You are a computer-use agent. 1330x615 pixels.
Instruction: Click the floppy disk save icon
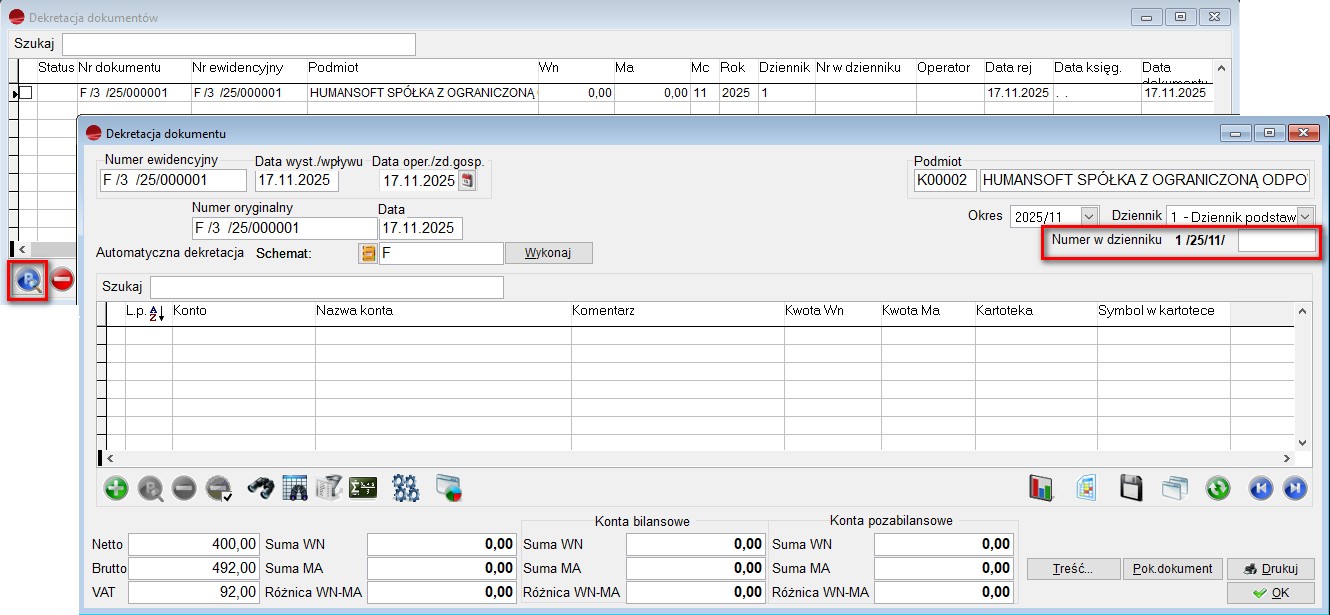1130,488
